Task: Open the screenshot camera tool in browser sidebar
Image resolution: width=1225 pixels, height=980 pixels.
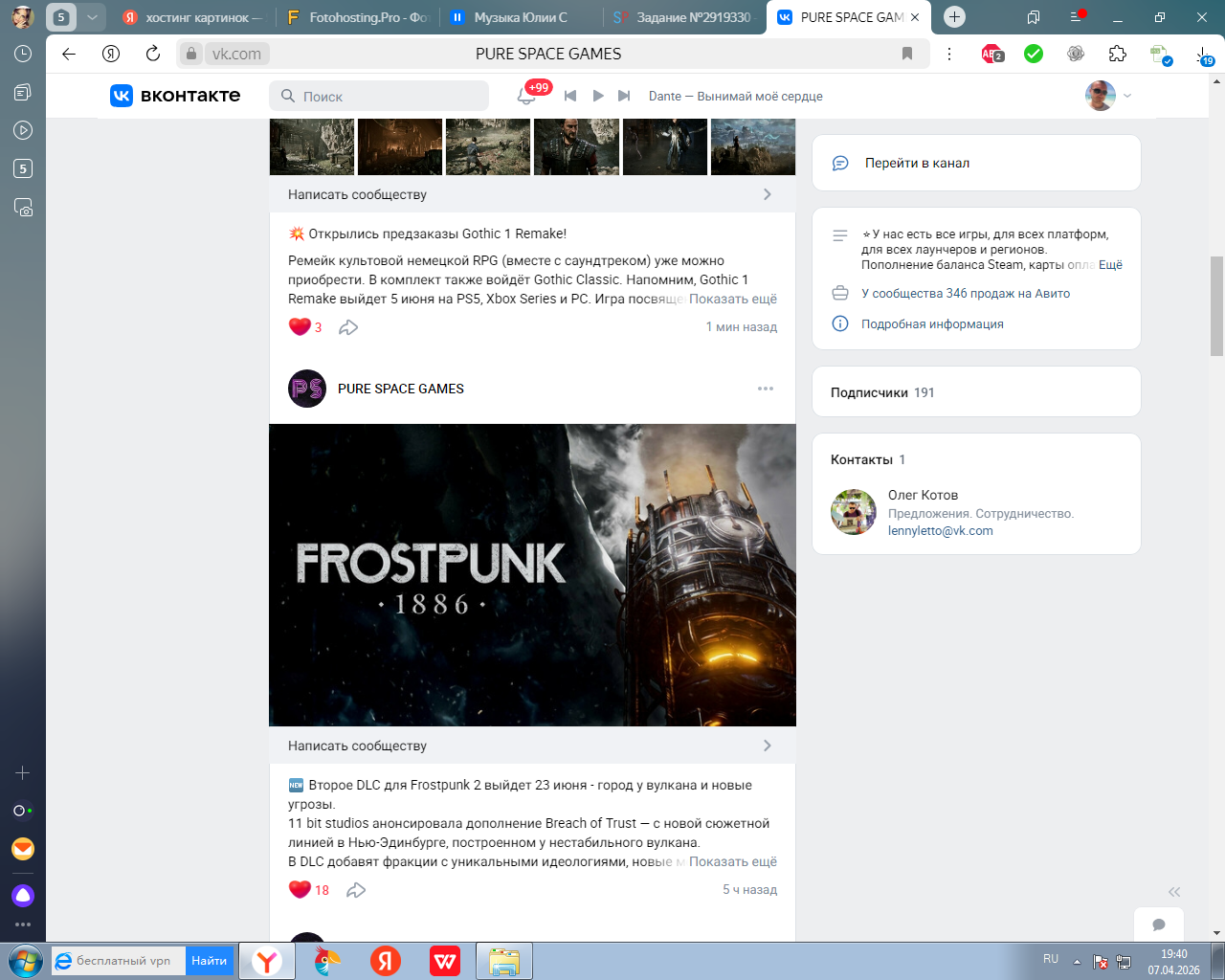Action: pos(23,207)
